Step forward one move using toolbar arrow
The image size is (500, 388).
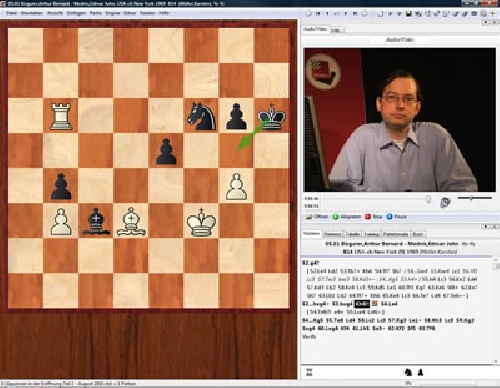click(346, 14)
